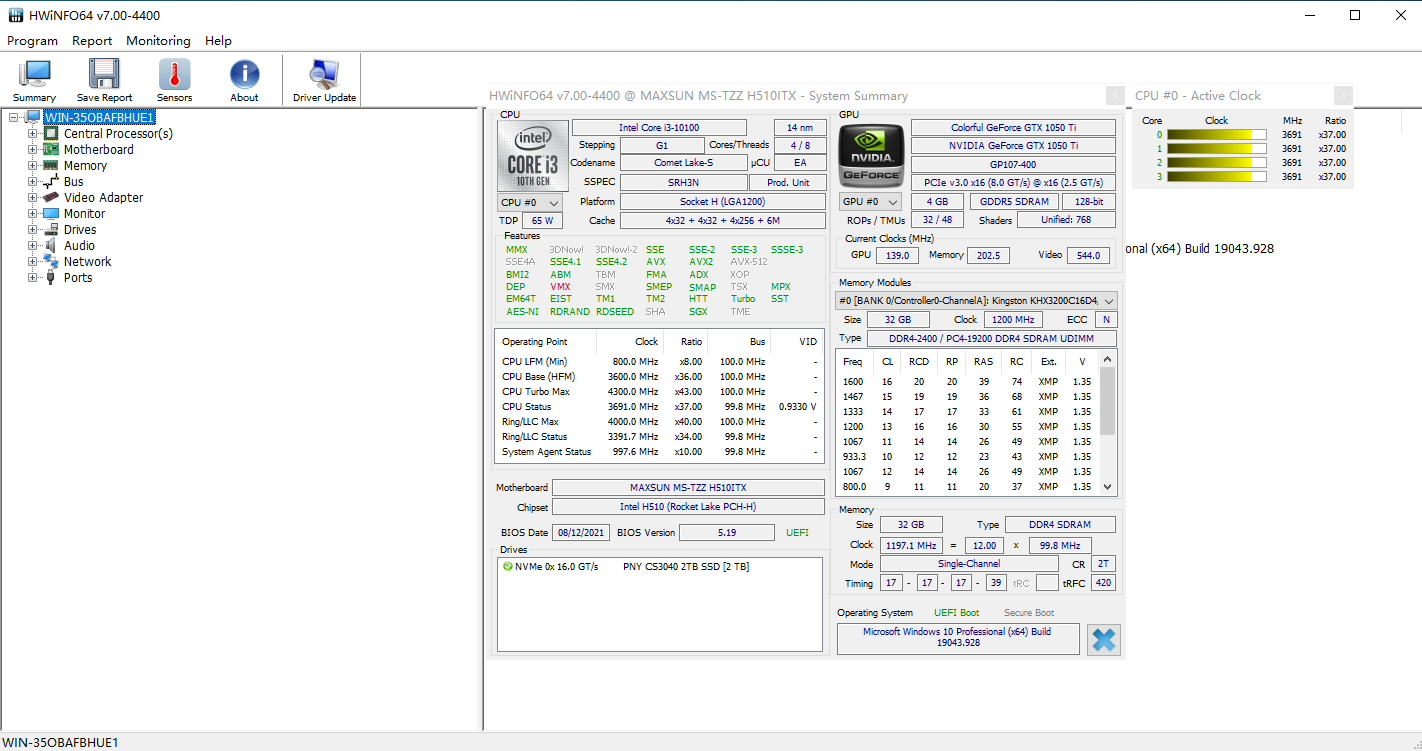Open the Monitoring menu

(158, 41)
